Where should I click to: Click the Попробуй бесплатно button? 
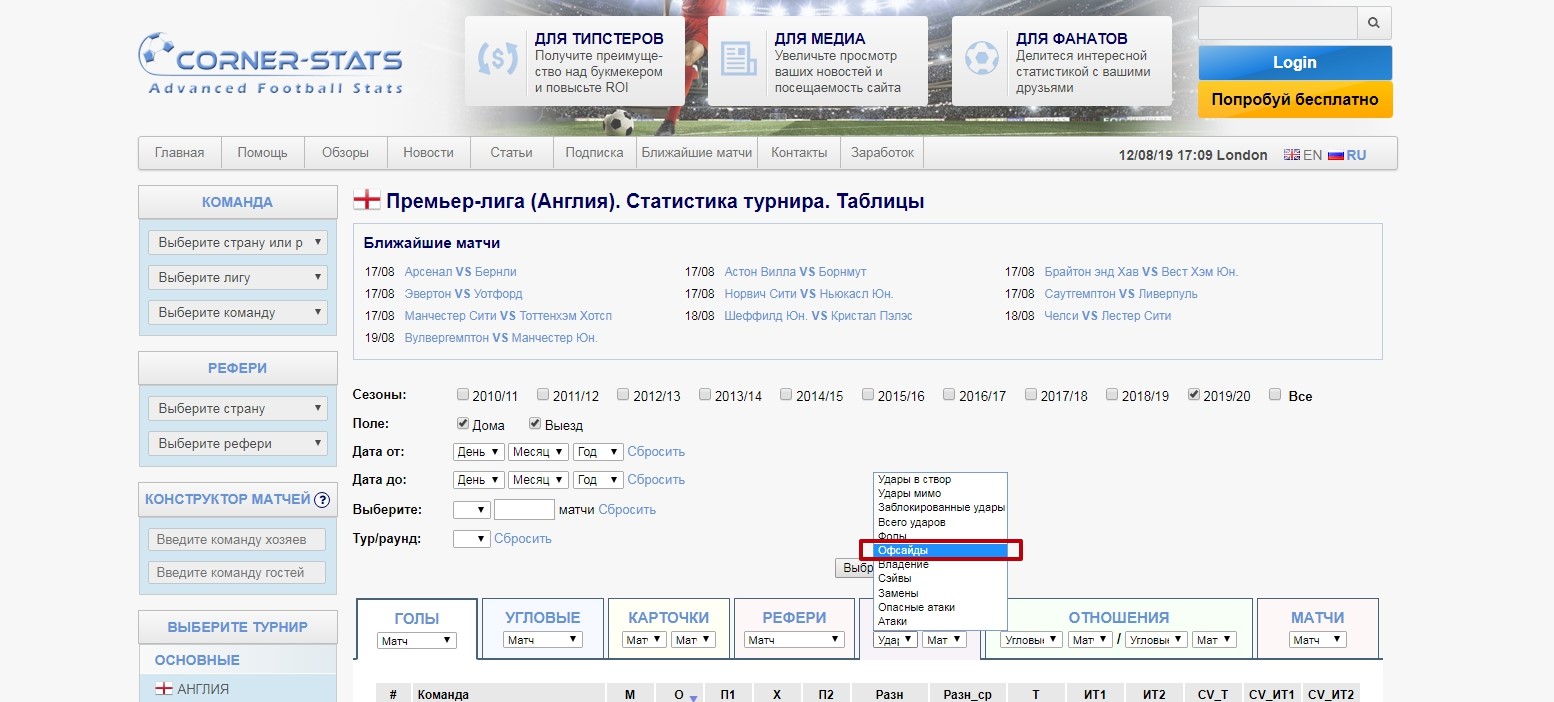(x=1295, y=100)
